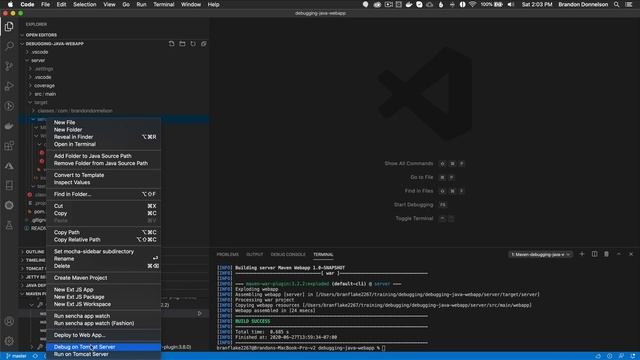Choose Set mocha-sidebar subdirectory
The width and height of the screenshot is (640, 360).
pos(104,251)
